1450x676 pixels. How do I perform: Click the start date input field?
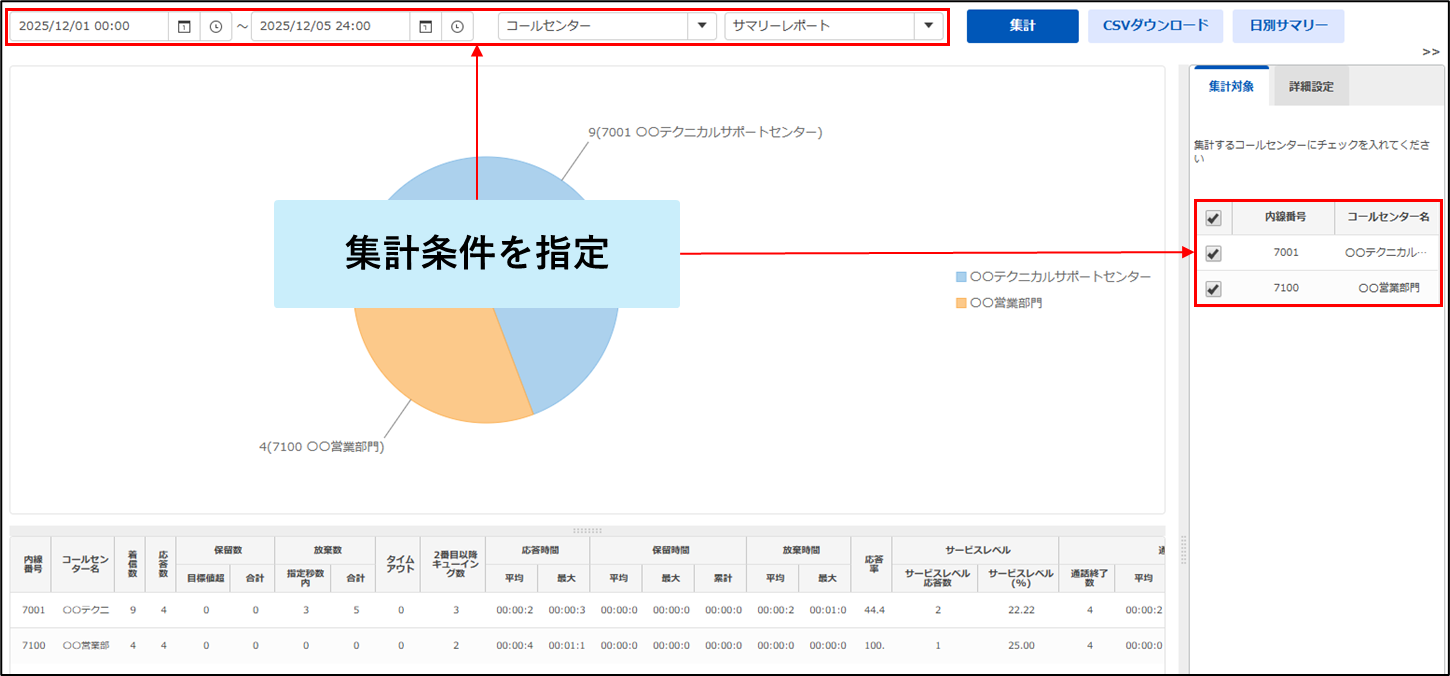[x=90, y=27]
